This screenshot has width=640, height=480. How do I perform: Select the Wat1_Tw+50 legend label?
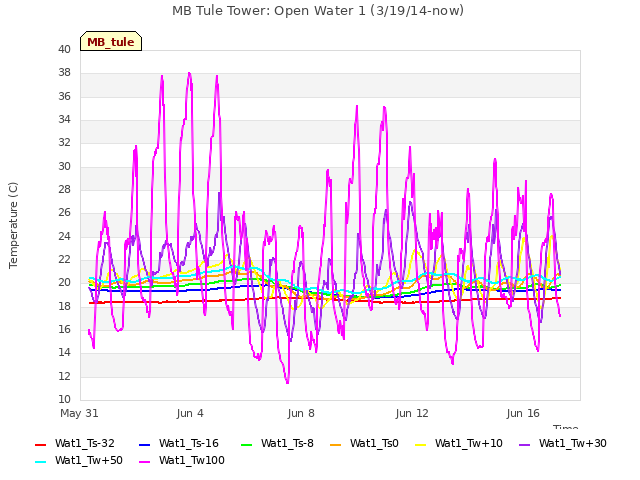click(89, 461)
